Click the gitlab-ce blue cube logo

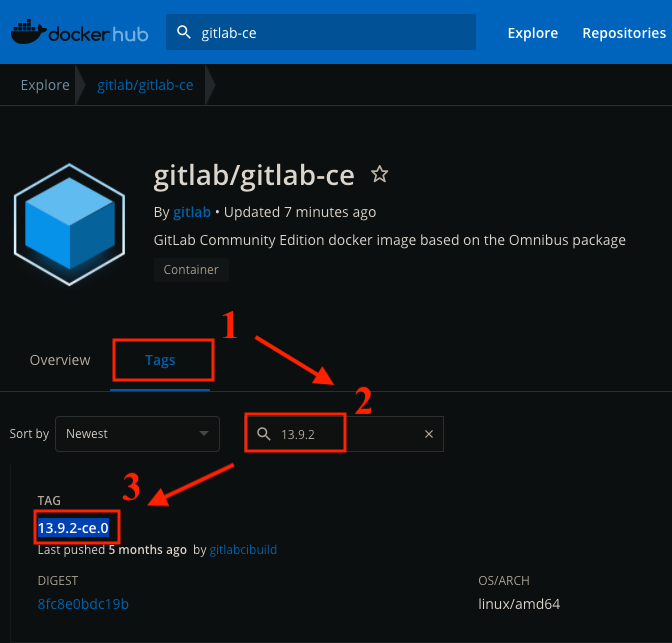[x=69, y=225]
